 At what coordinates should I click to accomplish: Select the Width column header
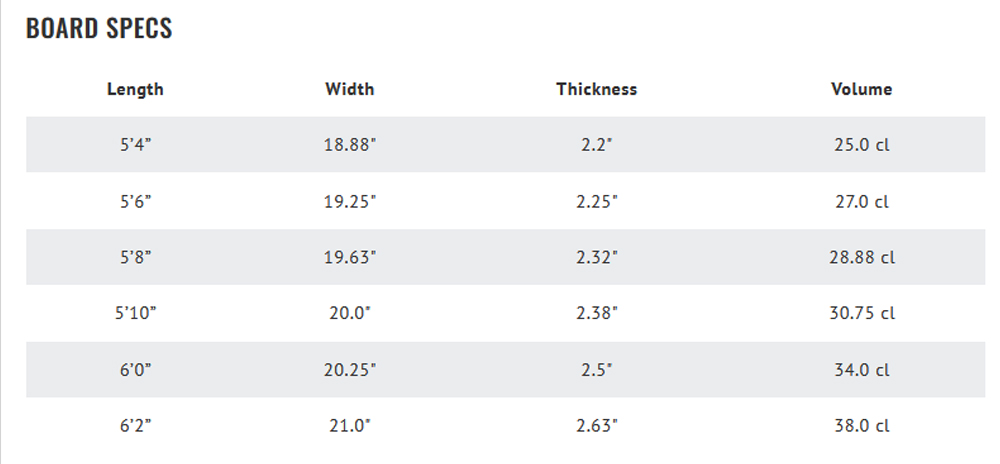tap(349, 89)
